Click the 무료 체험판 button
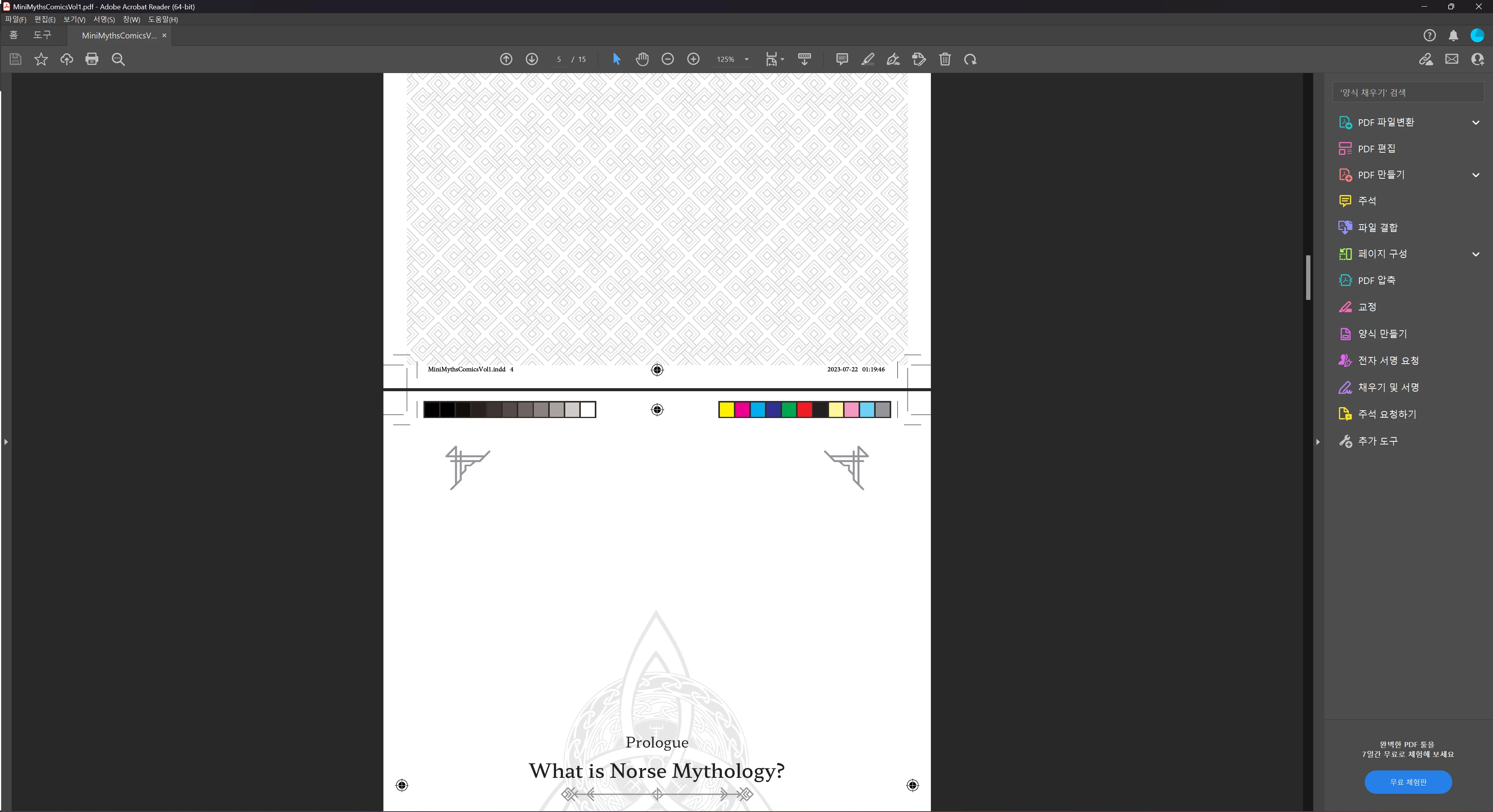The image size is (1493, 812). coord(1408,782)
